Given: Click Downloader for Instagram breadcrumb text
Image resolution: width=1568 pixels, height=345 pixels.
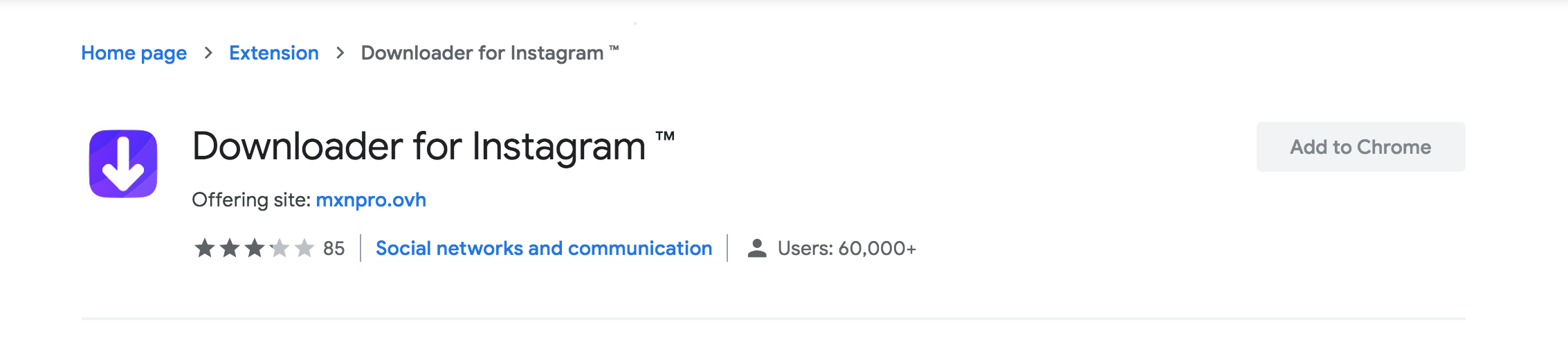Looking at the screenshot, I should coord(490,53).
